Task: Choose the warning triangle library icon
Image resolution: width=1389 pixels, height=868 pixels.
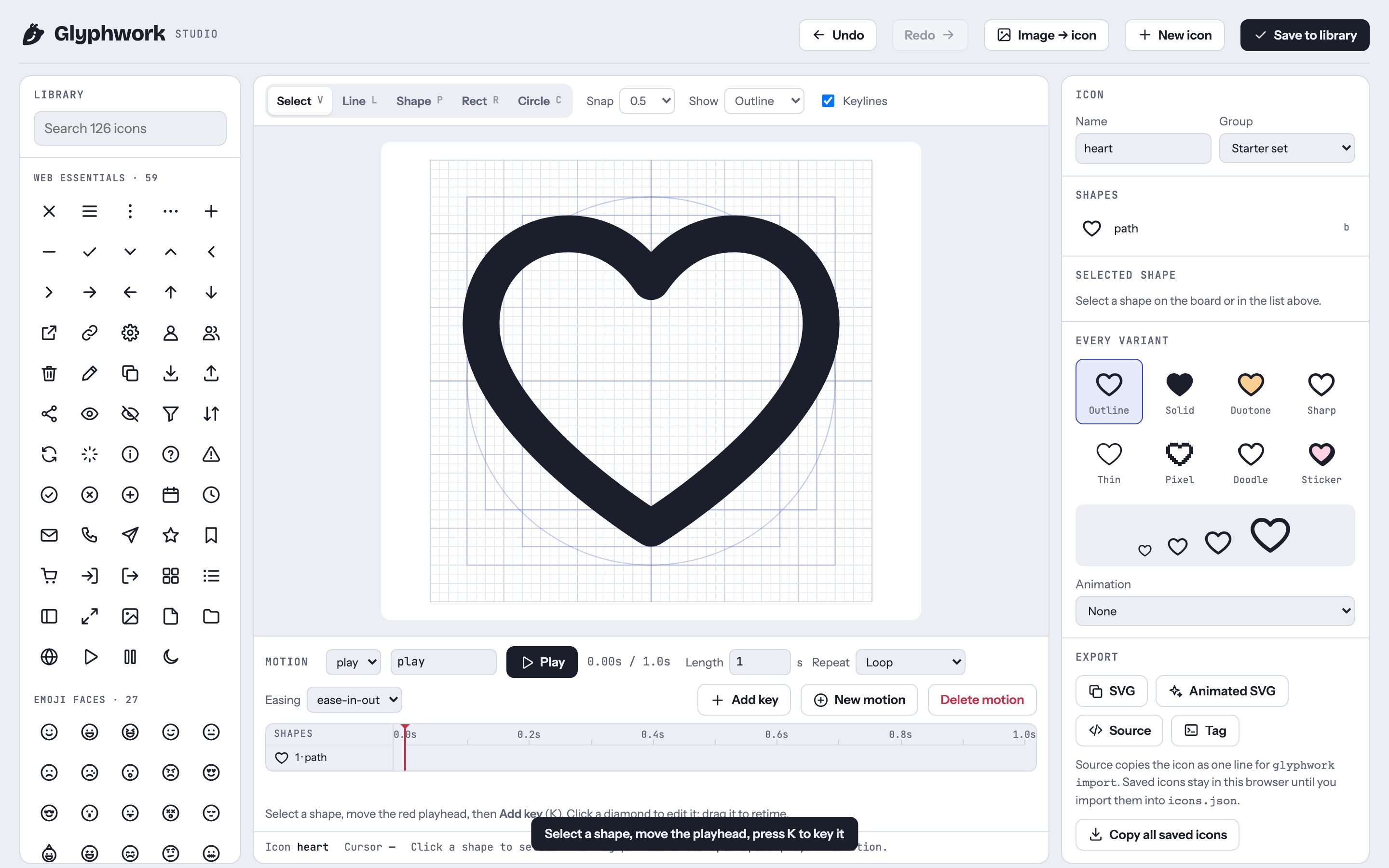Action: pyautogui.click(x=211, y=455)
